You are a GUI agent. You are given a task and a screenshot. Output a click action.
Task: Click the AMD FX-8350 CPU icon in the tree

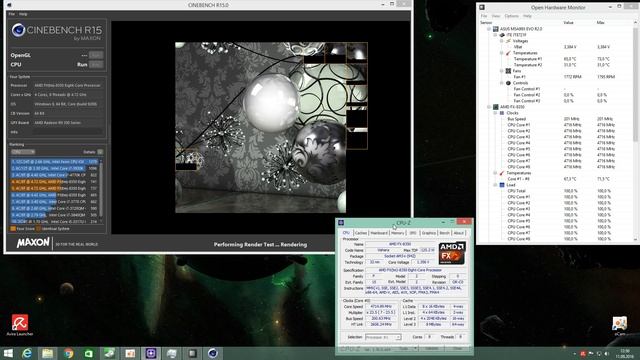pos(496,107)
